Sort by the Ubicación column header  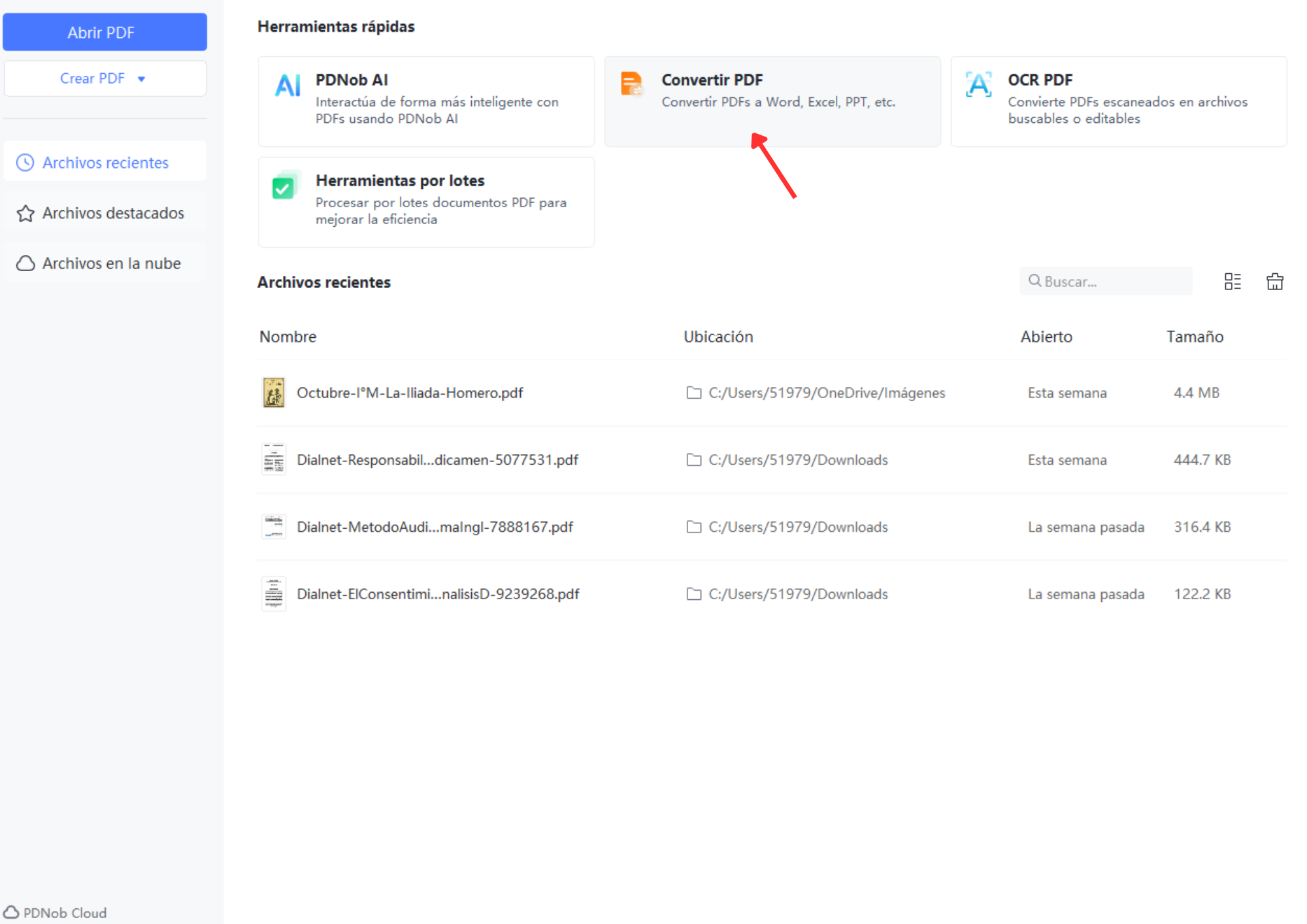(x=718, y=337)
